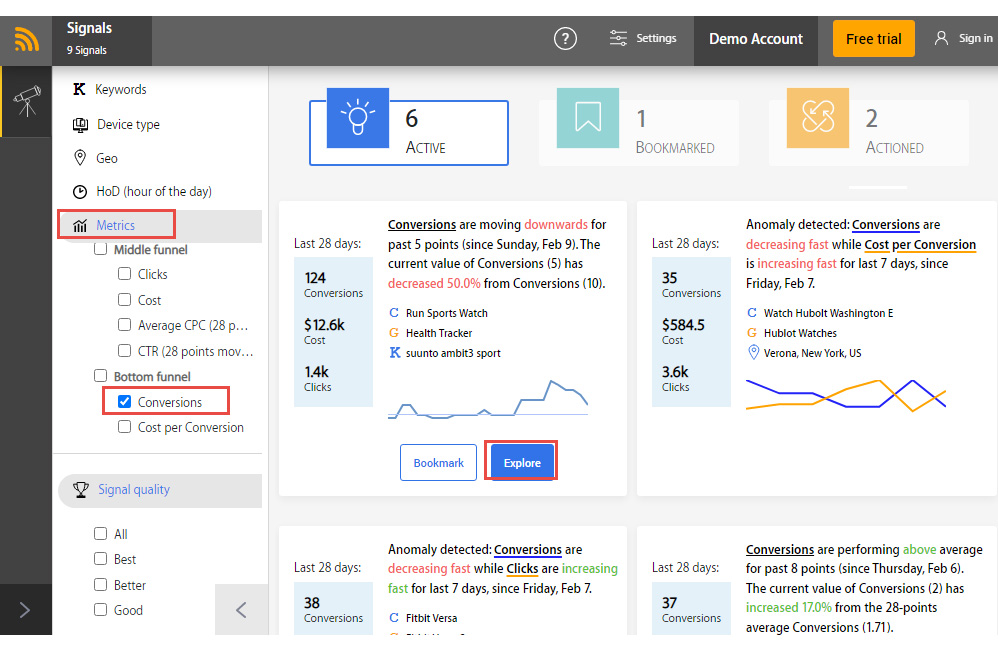The width and height of the screenshot is (998, 651).
Task: Check the CTR checkbox
Action: coord(125,350)
